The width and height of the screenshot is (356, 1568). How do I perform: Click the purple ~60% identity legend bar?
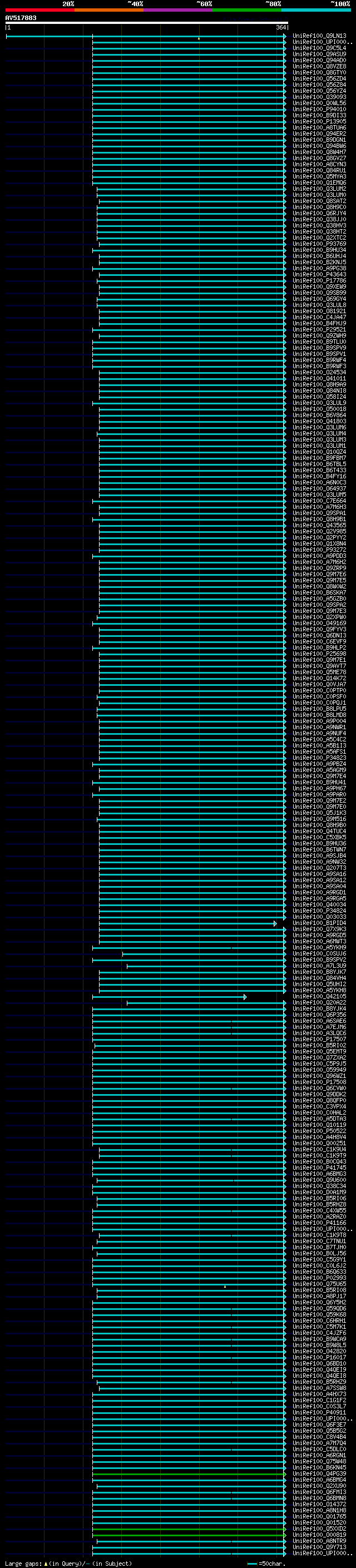point(177,10)
